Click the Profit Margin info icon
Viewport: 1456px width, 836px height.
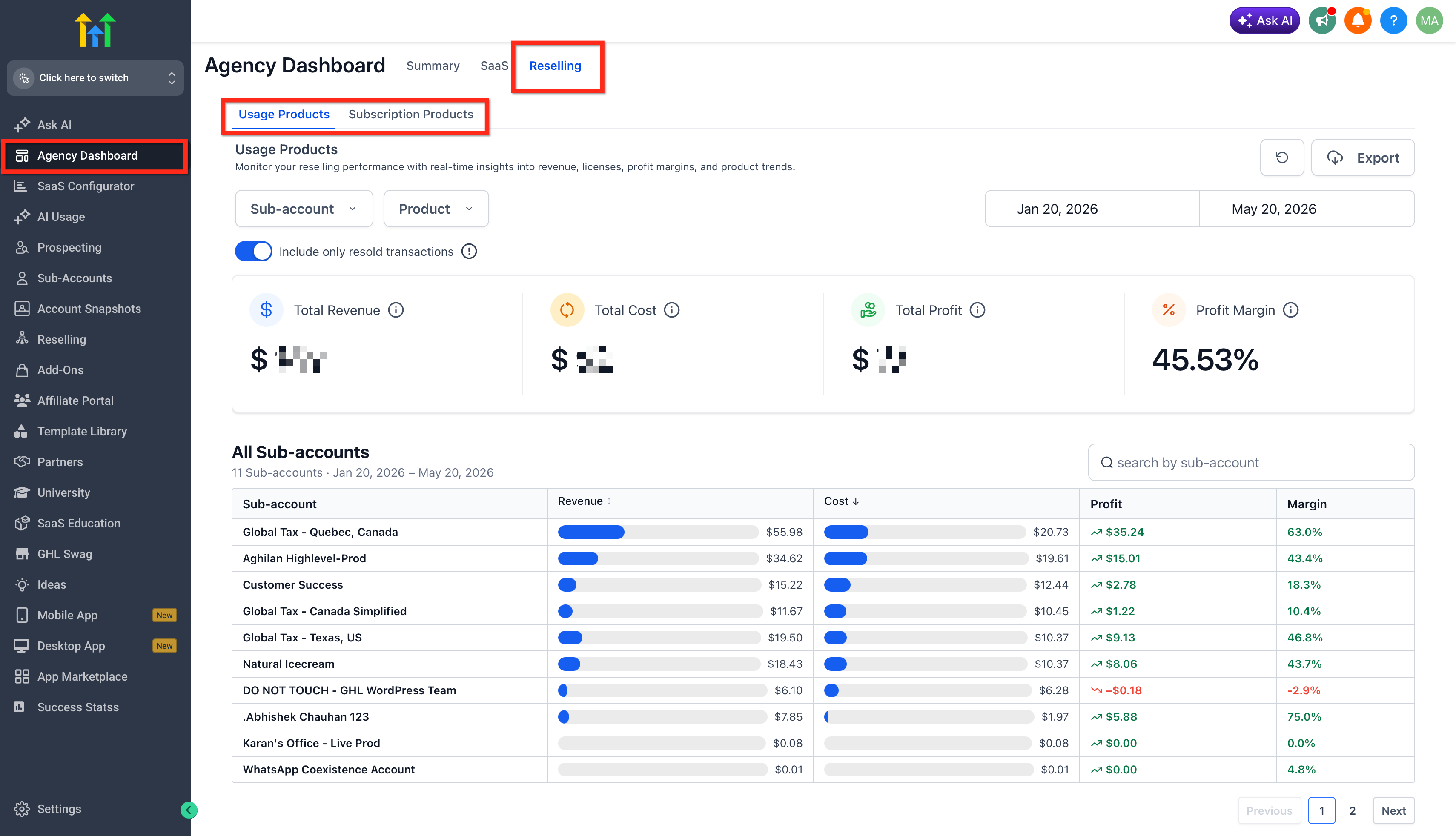pyautogui.click(x=1291, y=310)
